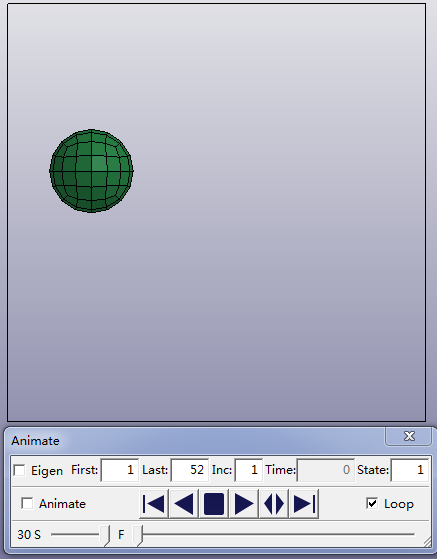The image size is (437, 559).
Task: Play animation backward
Action: tap(184, 504)
